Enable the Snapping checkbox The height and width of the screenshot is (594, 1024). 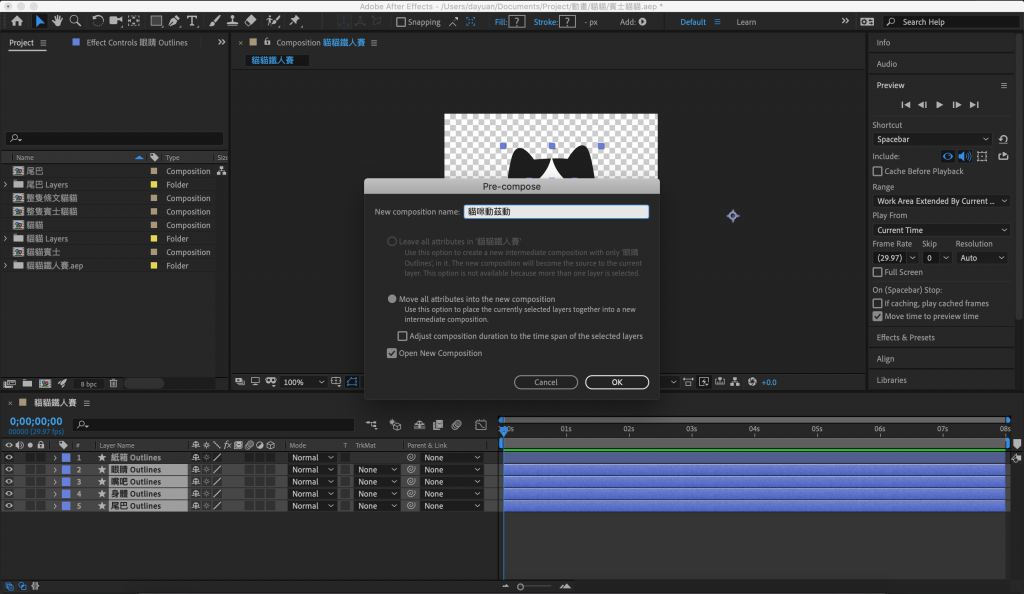[401, 22]
